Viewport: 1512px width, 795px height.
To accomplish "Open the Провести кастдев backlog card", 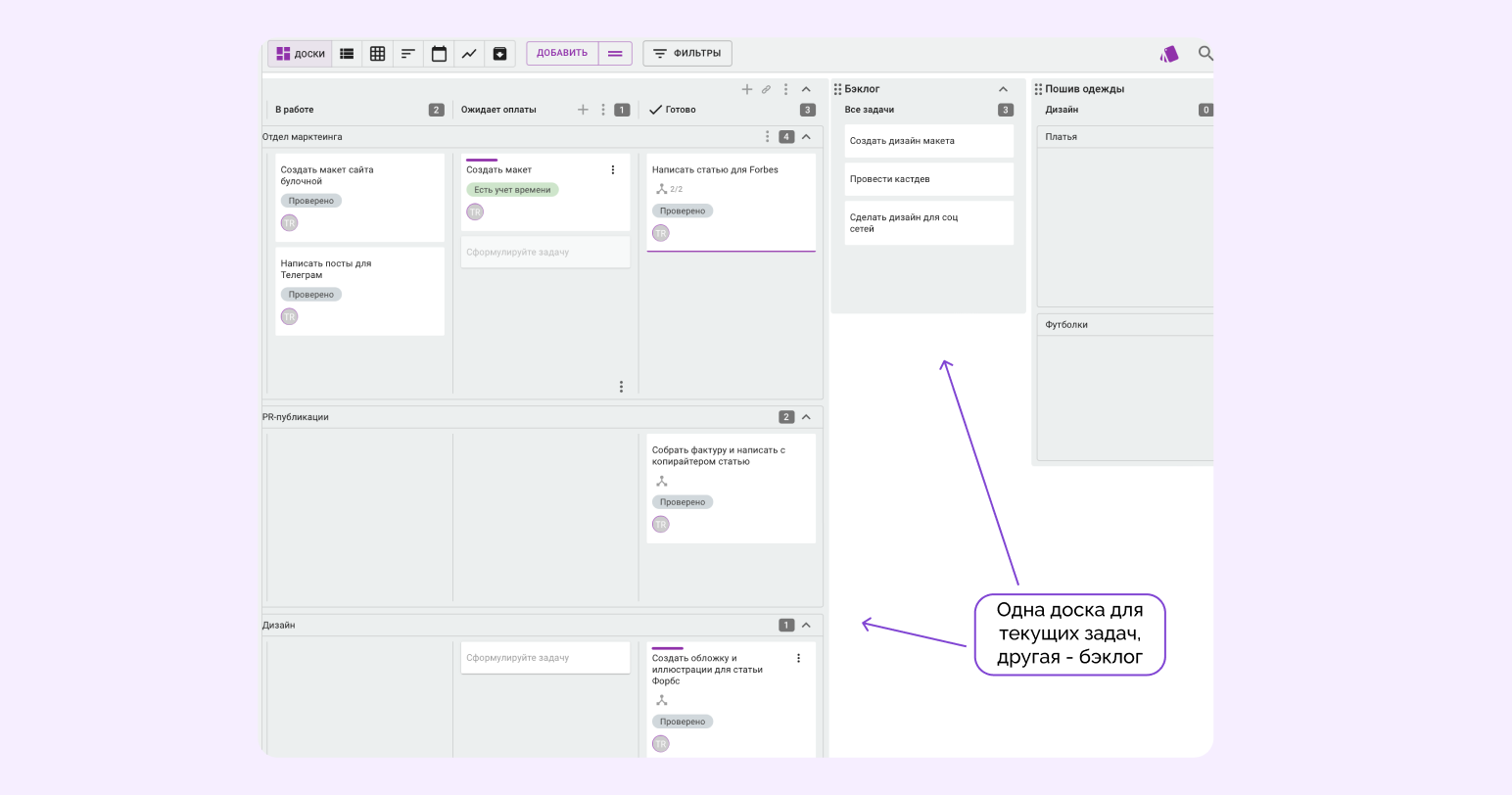I will [927, 179].
